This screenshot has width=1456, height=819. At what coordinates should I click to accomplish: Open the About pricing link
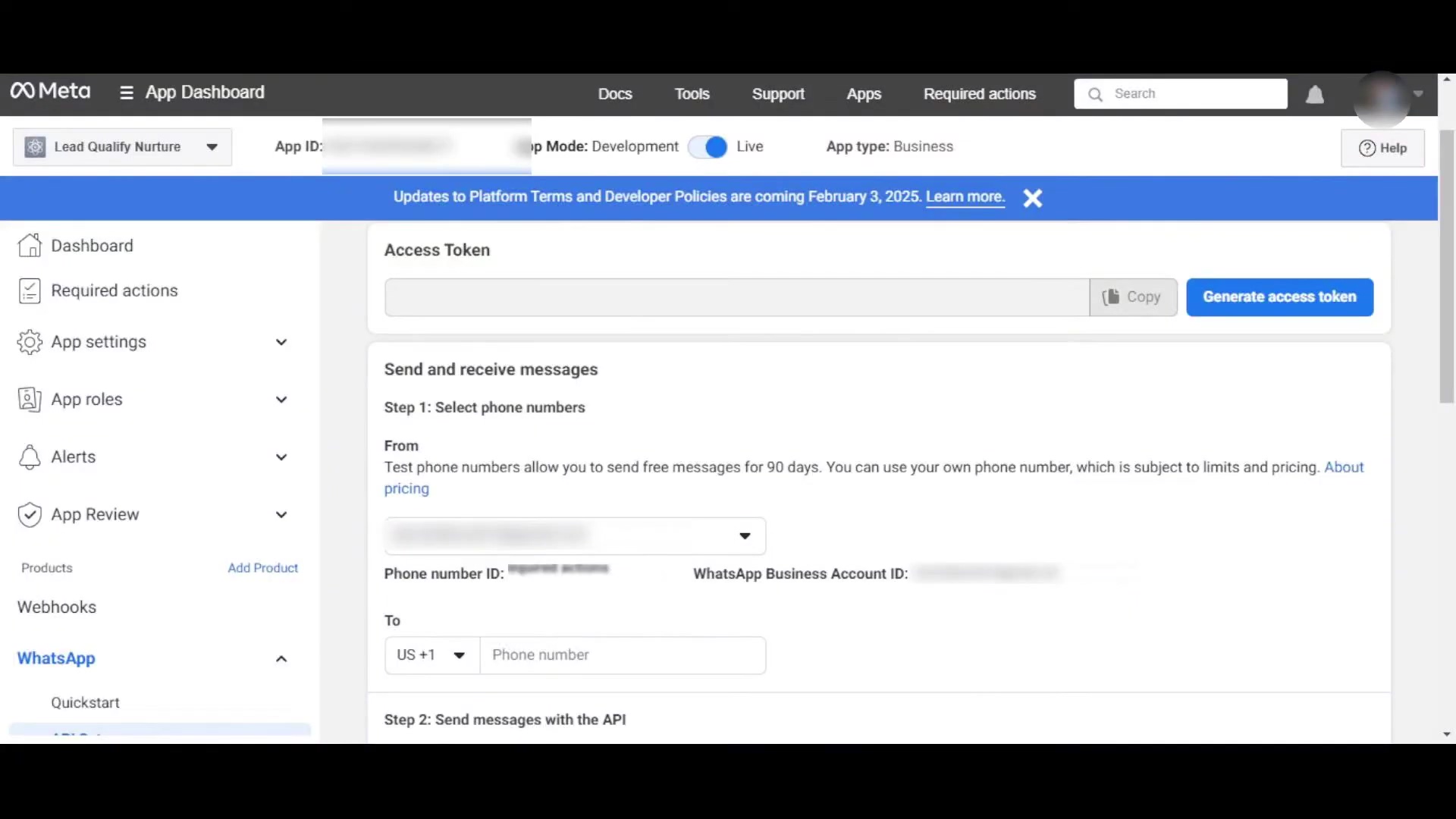1344,467
